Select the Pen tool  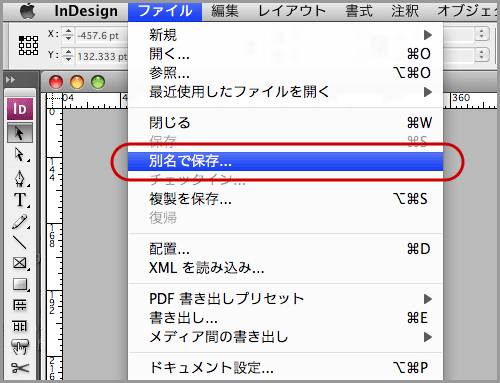20,178
